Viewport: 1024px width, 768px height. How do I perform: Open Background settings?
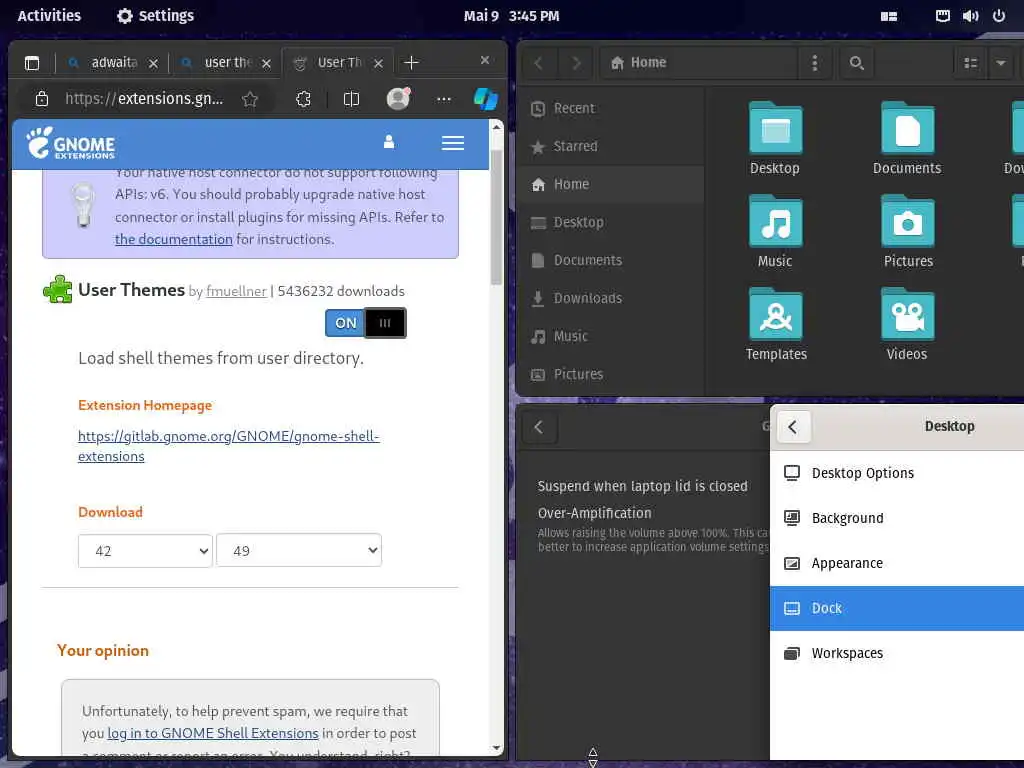pos(897,518)
